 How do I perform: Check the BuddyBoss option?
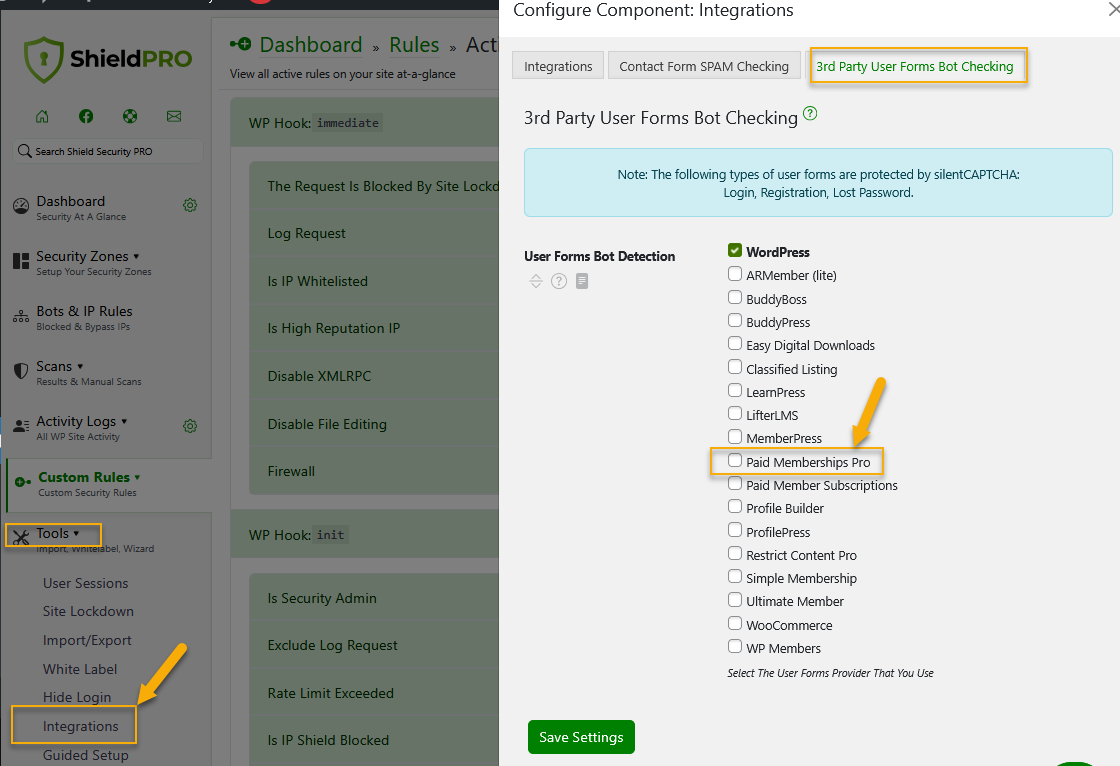coord(734,297)
